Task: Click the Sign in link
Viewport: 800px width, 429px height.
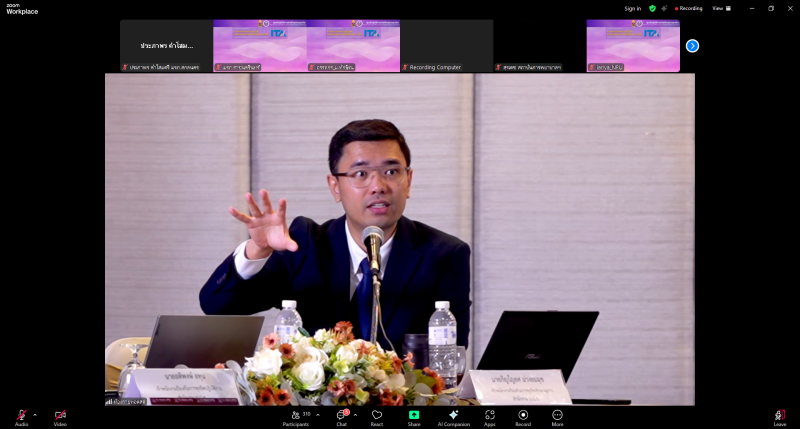Action: pos(632,8)
